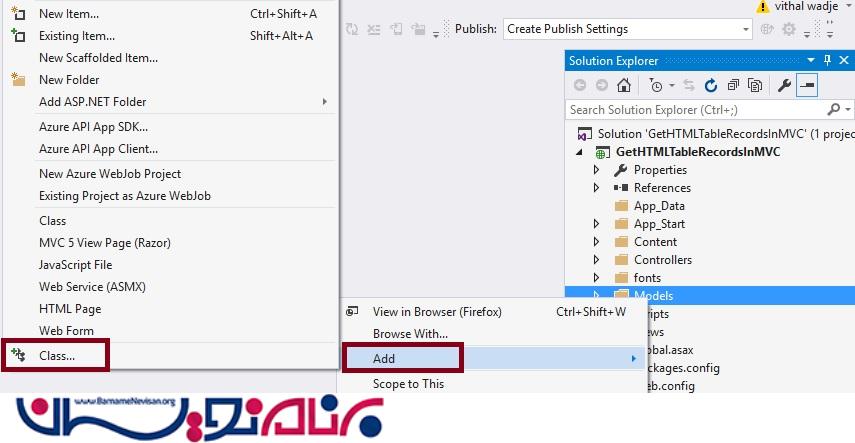Click the Show All Files icon

point(755,85)
